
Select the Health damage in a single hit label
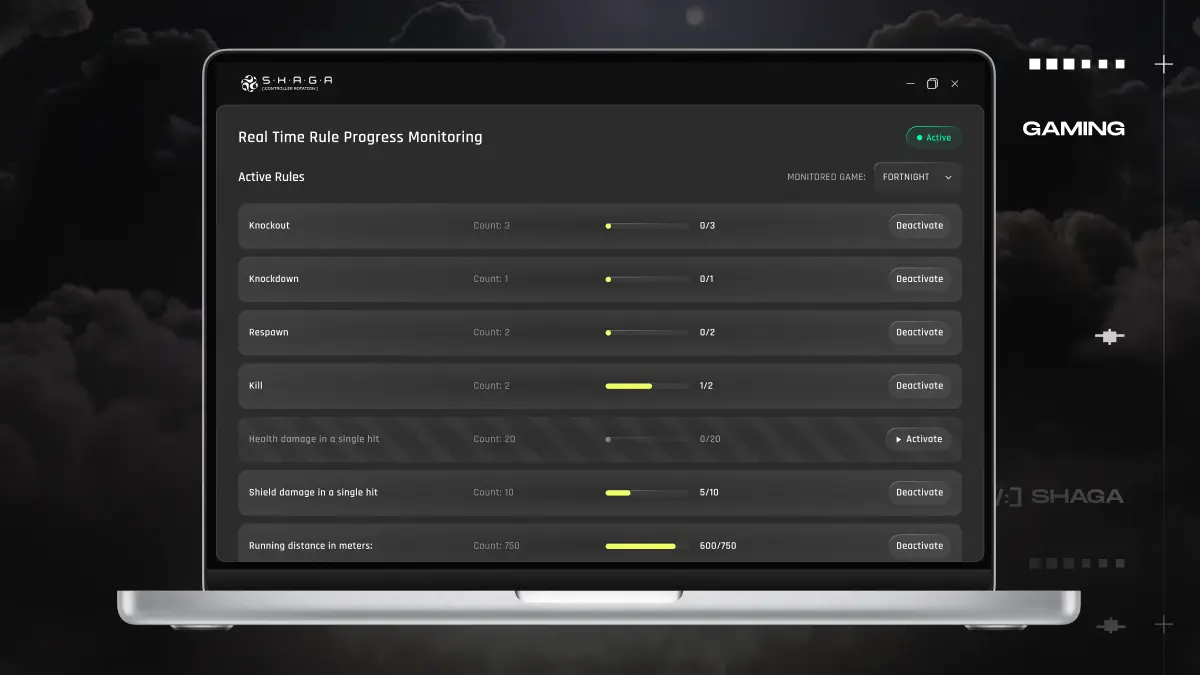314,439
